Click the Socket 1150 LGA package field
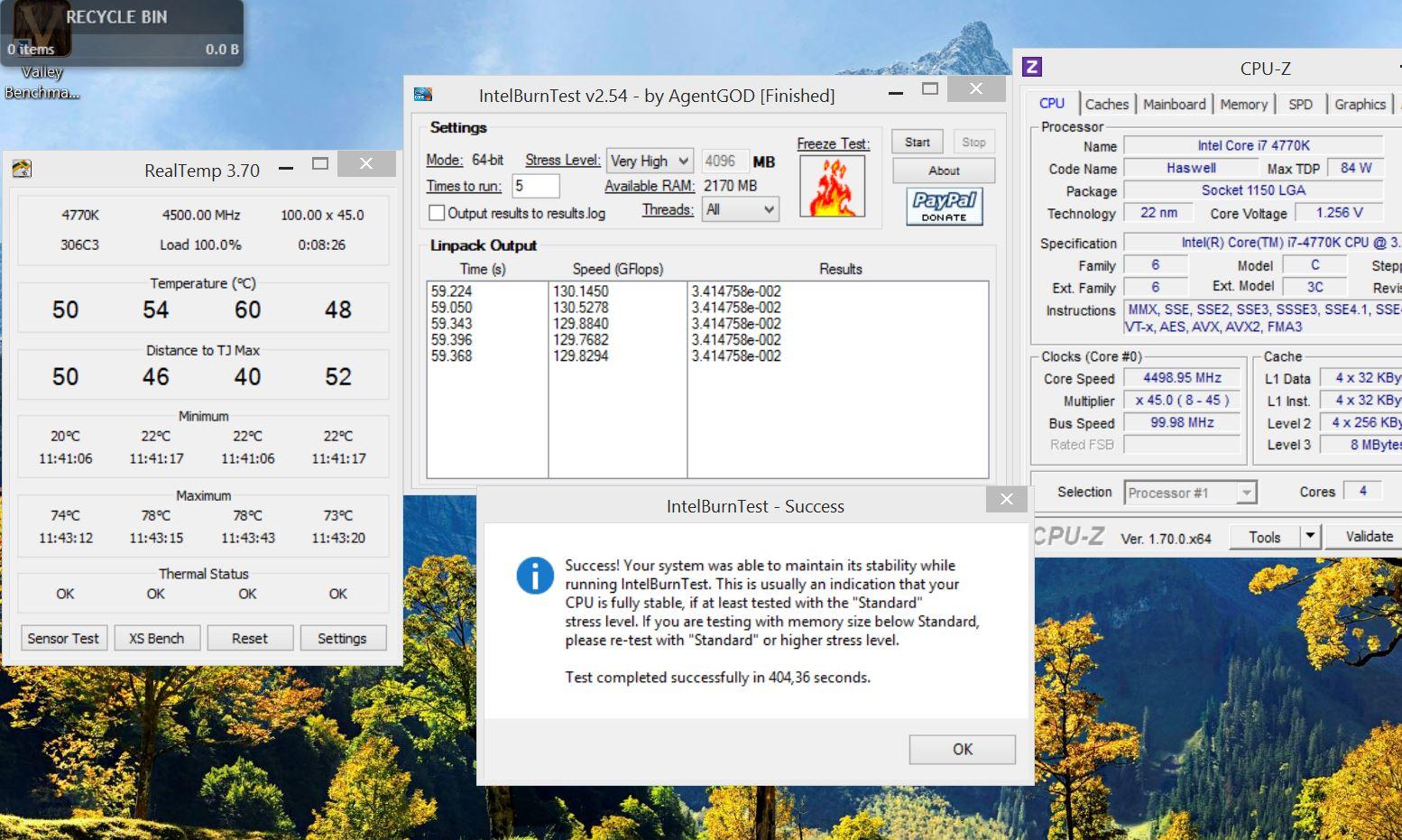Image resolution: width=1402 pixels, height=840 pixels. point(1253,190)
